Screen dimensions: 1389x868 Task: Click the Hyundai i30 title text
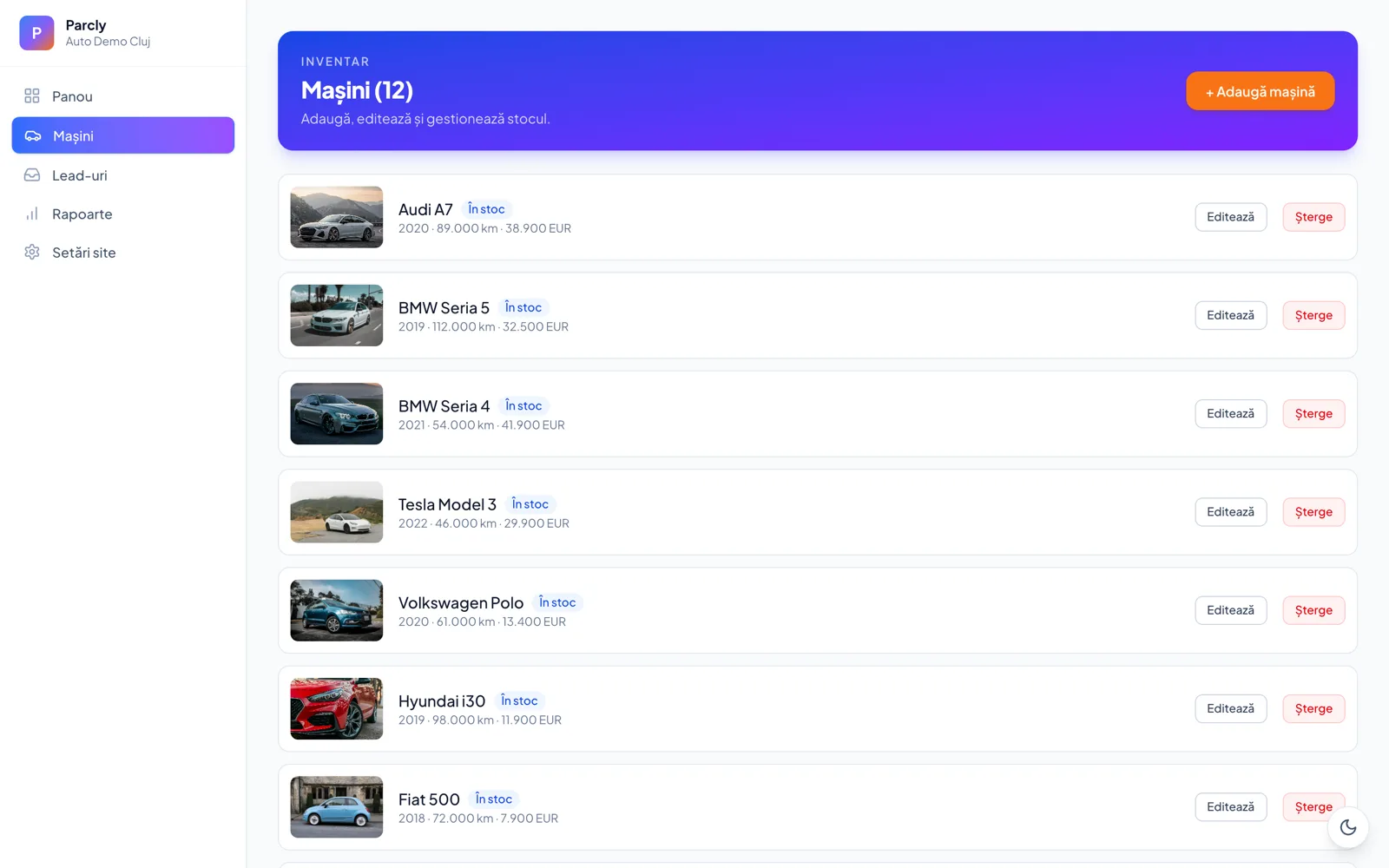click(x=442, y=701)
